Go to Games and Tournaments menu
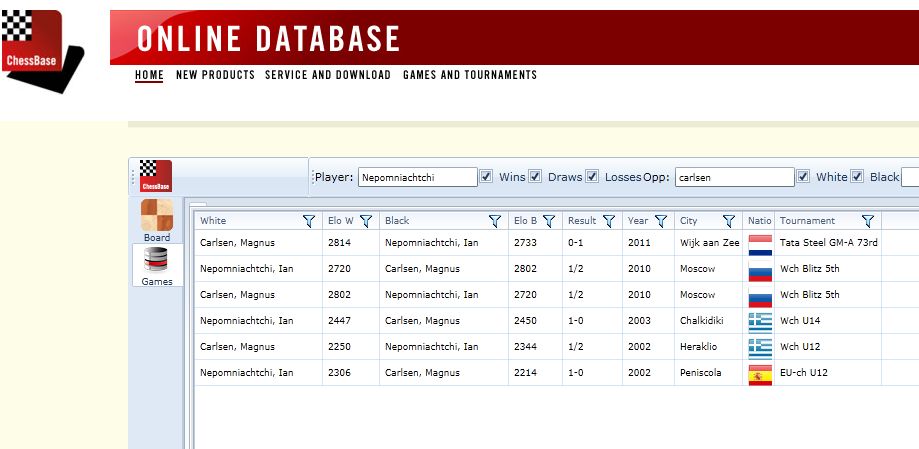 [x=470, y=75]
